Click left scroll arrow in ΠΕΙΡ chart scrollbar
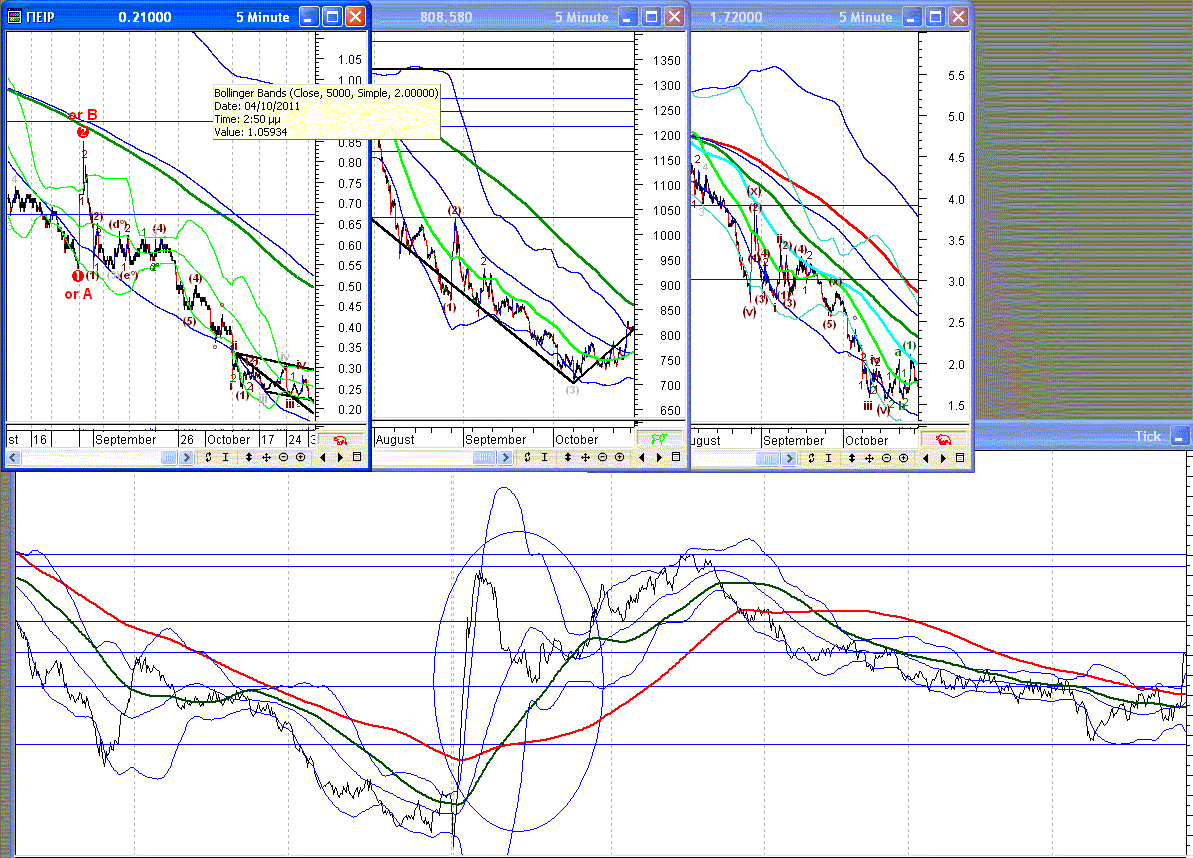Viewport: 1193px width, 858px height. point(13,457)
